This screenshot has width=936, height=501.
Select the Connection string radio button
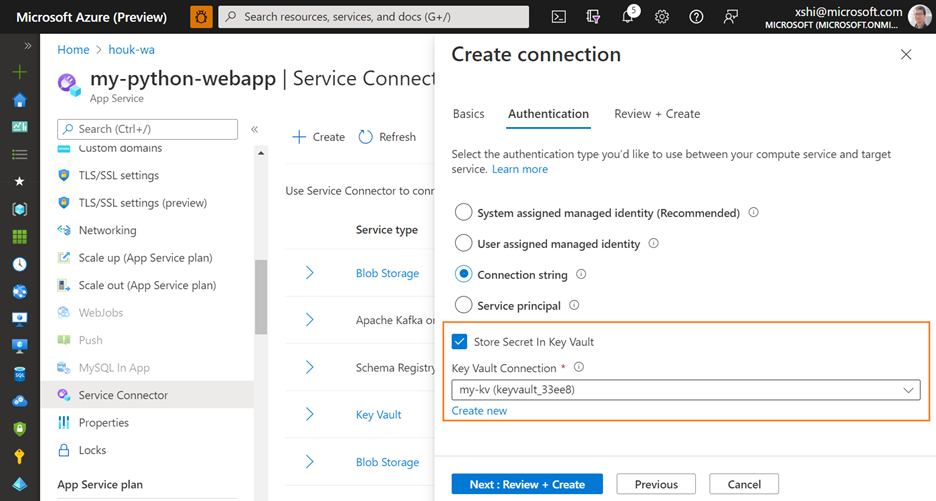(x=463, y=275)
